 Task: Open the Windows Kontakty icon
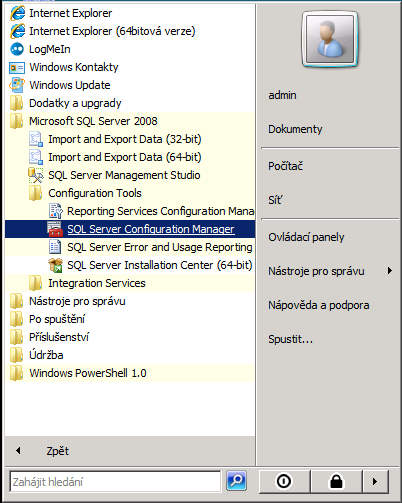point(17,67)
